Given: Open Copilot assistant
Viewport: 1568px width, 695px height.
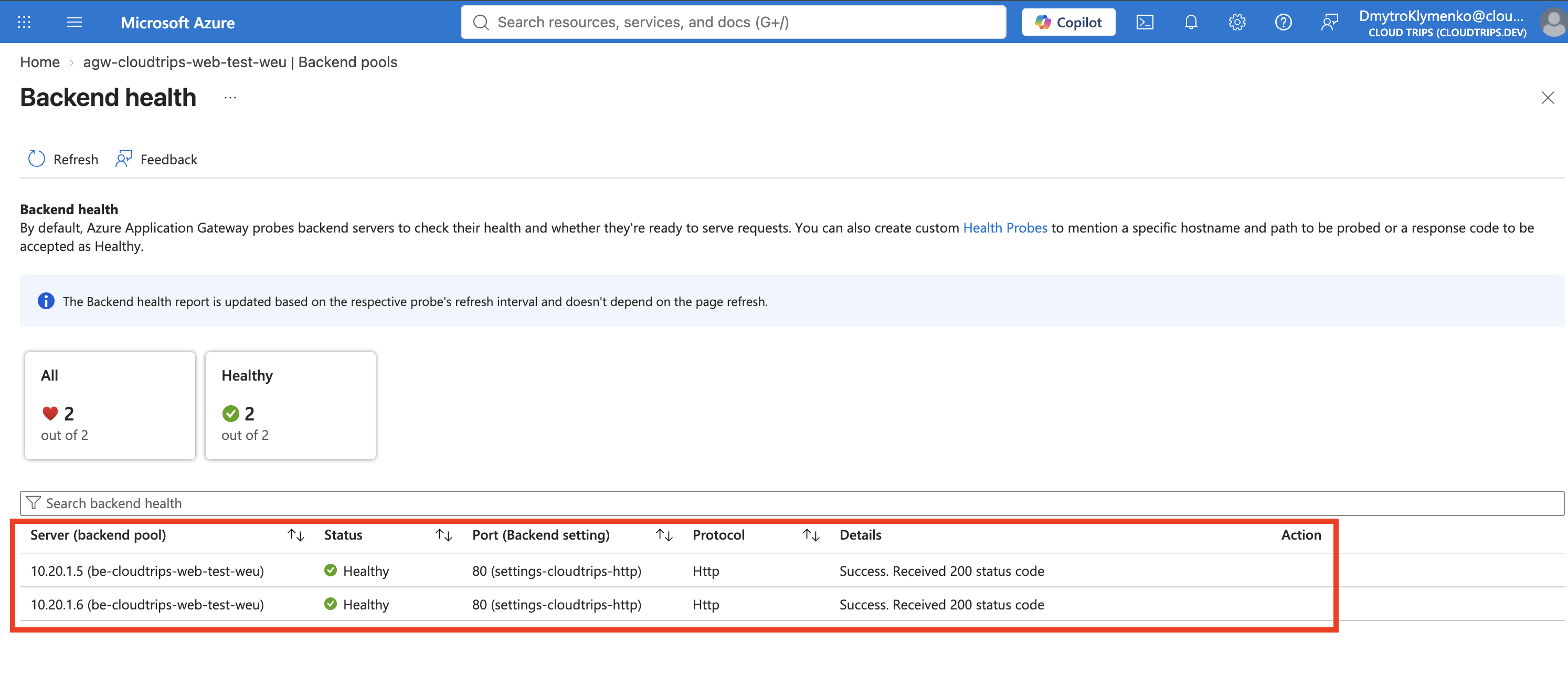Looking at the screenshot, I should (x=1068, y=23).
